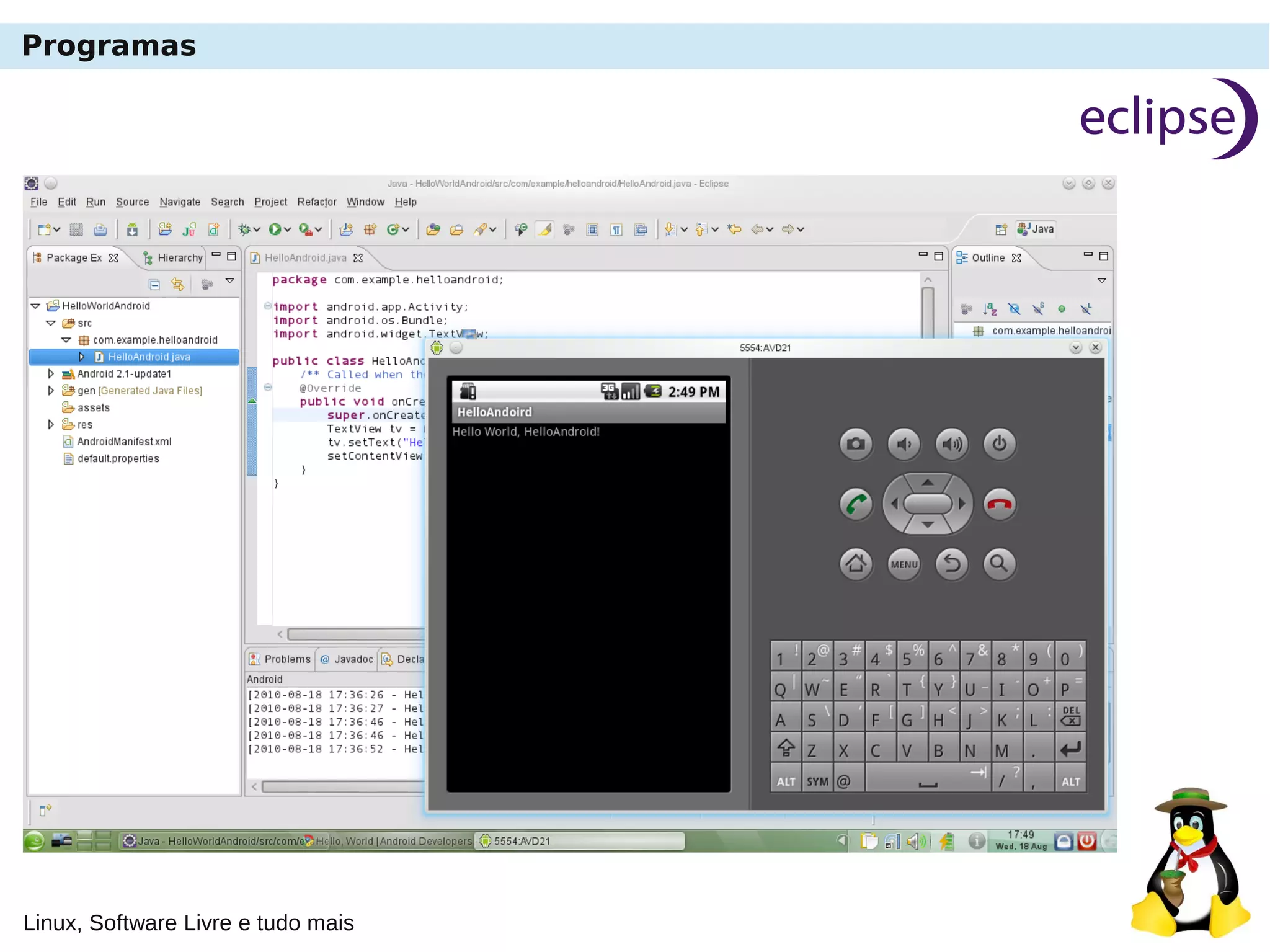Toggle Link with Editor in Package Explorer

[179, 285]
